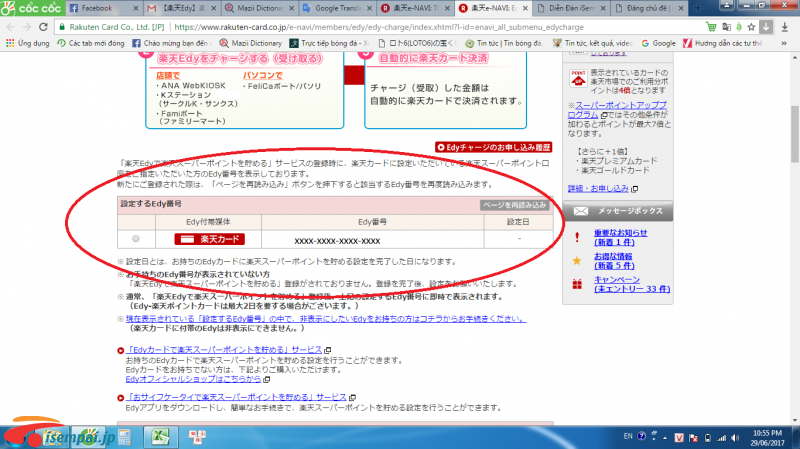This screenshot has width=800, height=449.
Task: Click the network signal tray icon
Action: [721, 438]
